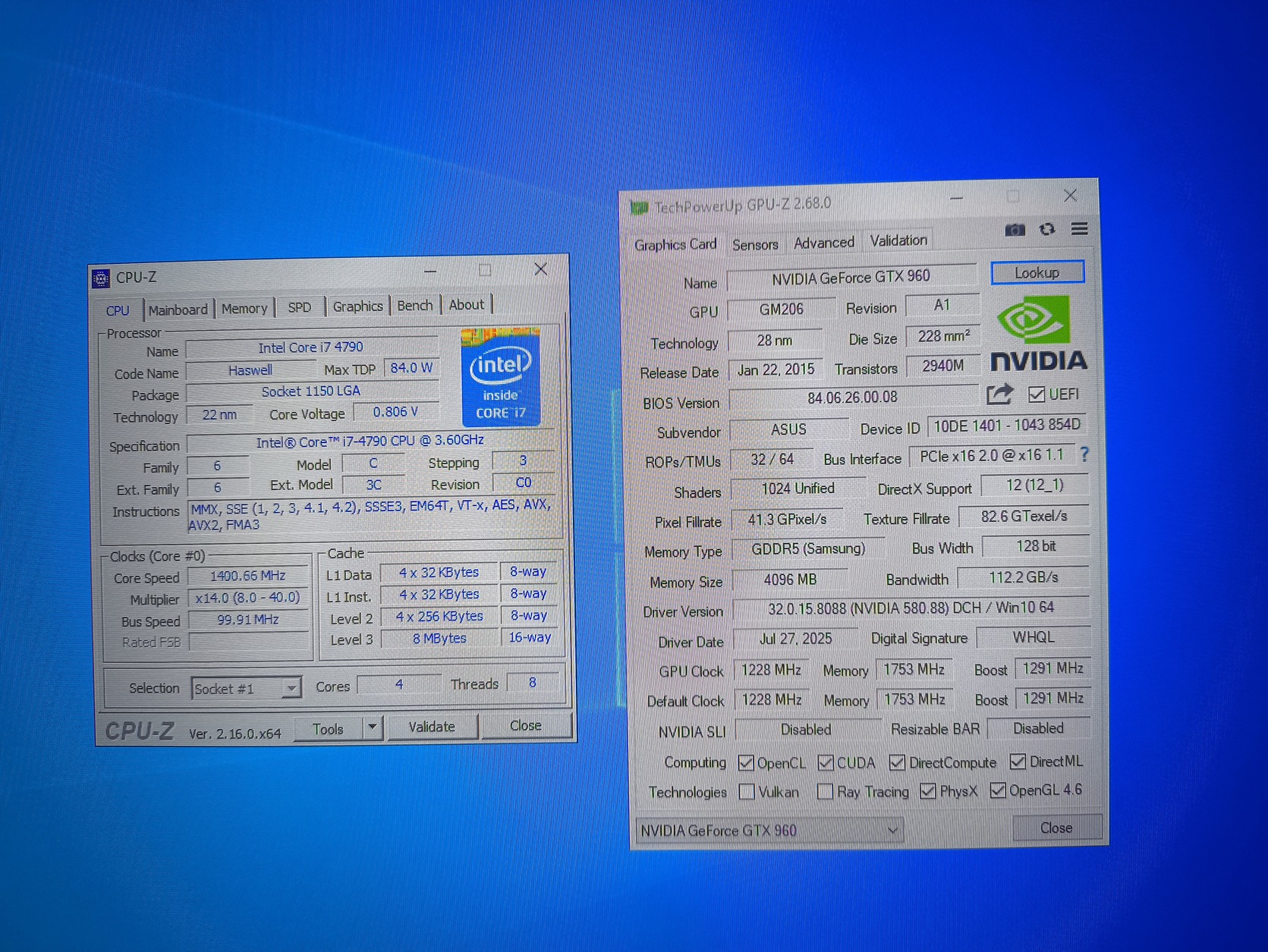
Task: Click the Driver Version field
Action: [x=911, y=608]
